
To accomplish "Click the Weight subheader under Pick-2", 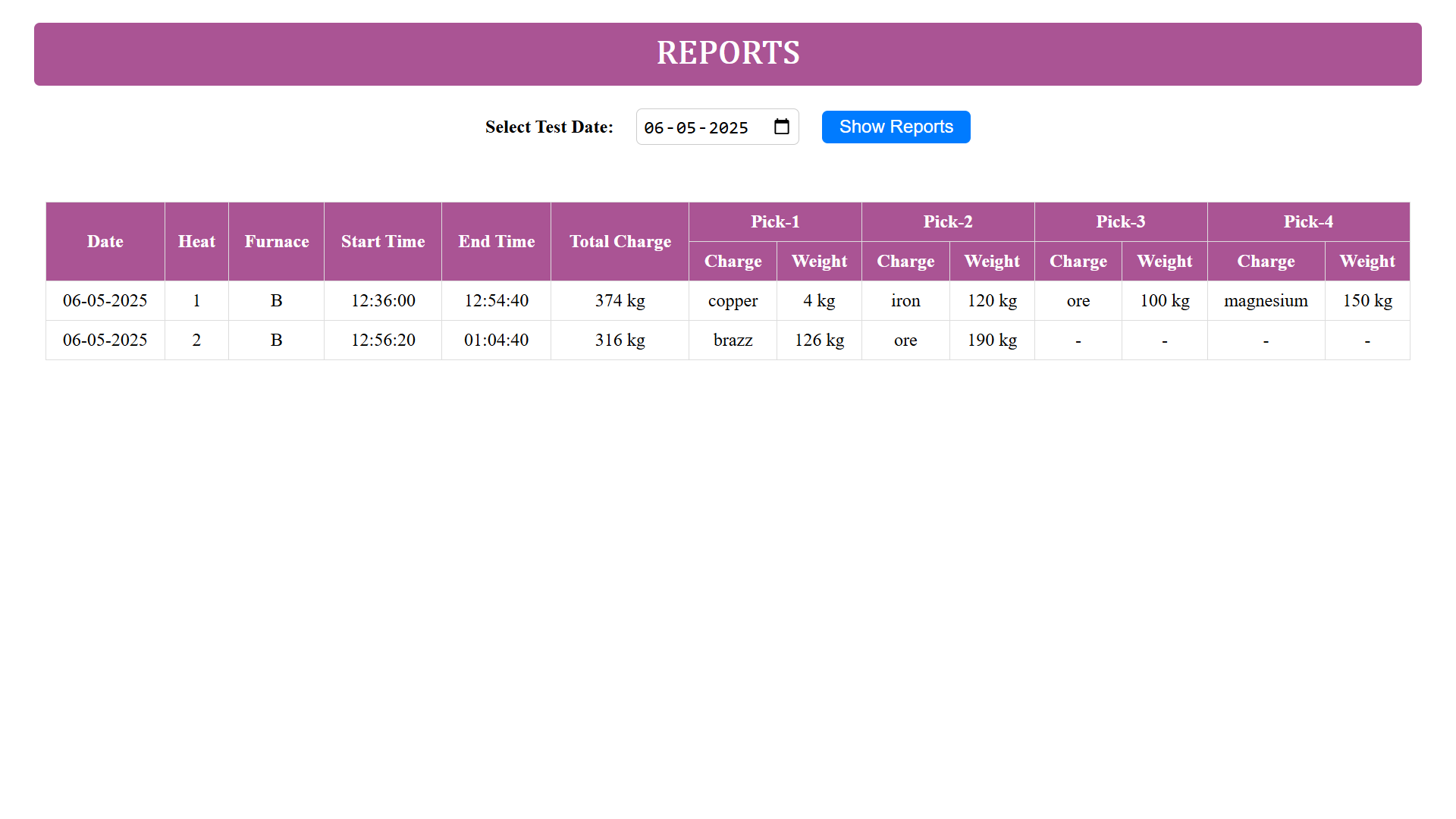I will pos(992,261).
